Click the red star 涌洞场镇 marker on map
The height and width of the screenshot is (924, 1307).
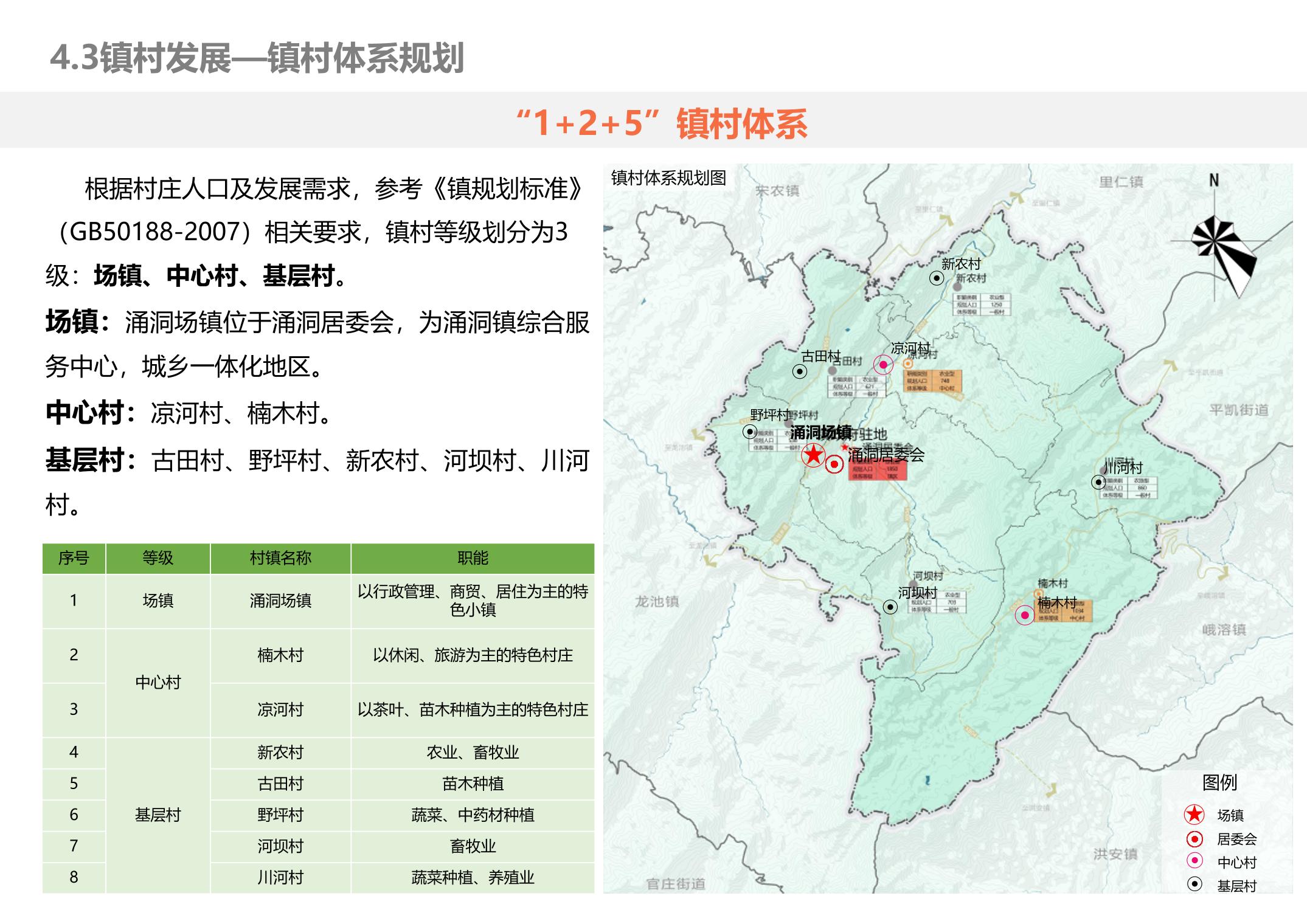pyautogui.click(x=813, y=455)
